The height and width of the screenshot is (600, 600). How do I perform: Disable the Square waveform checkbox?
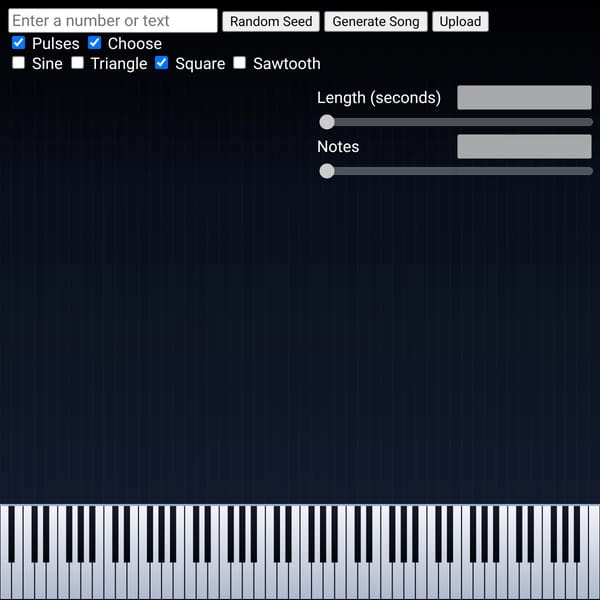pyautogui.click(x=161, y=62)
